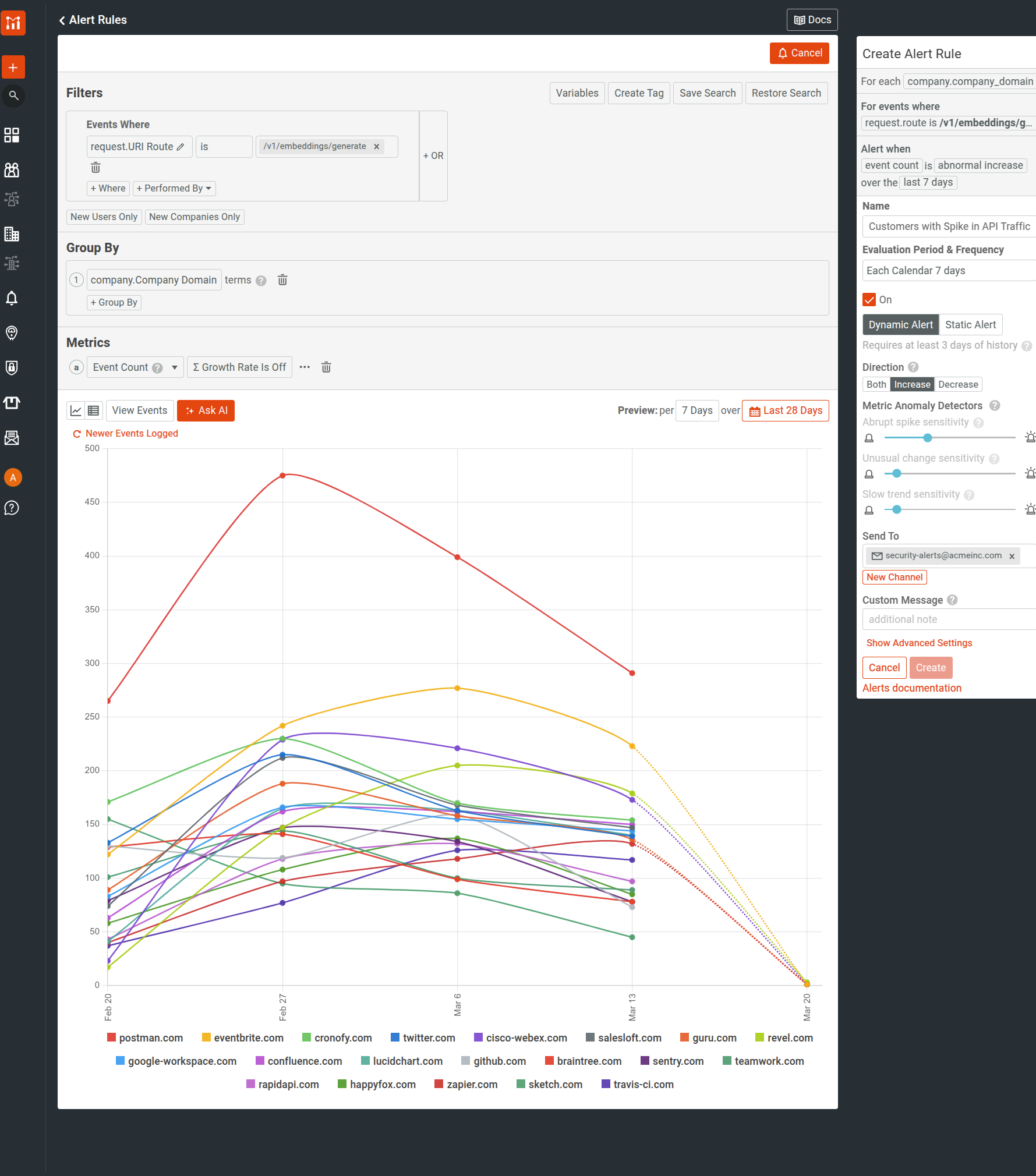Switch to the Static Alert tab

[x=970, y=324]
